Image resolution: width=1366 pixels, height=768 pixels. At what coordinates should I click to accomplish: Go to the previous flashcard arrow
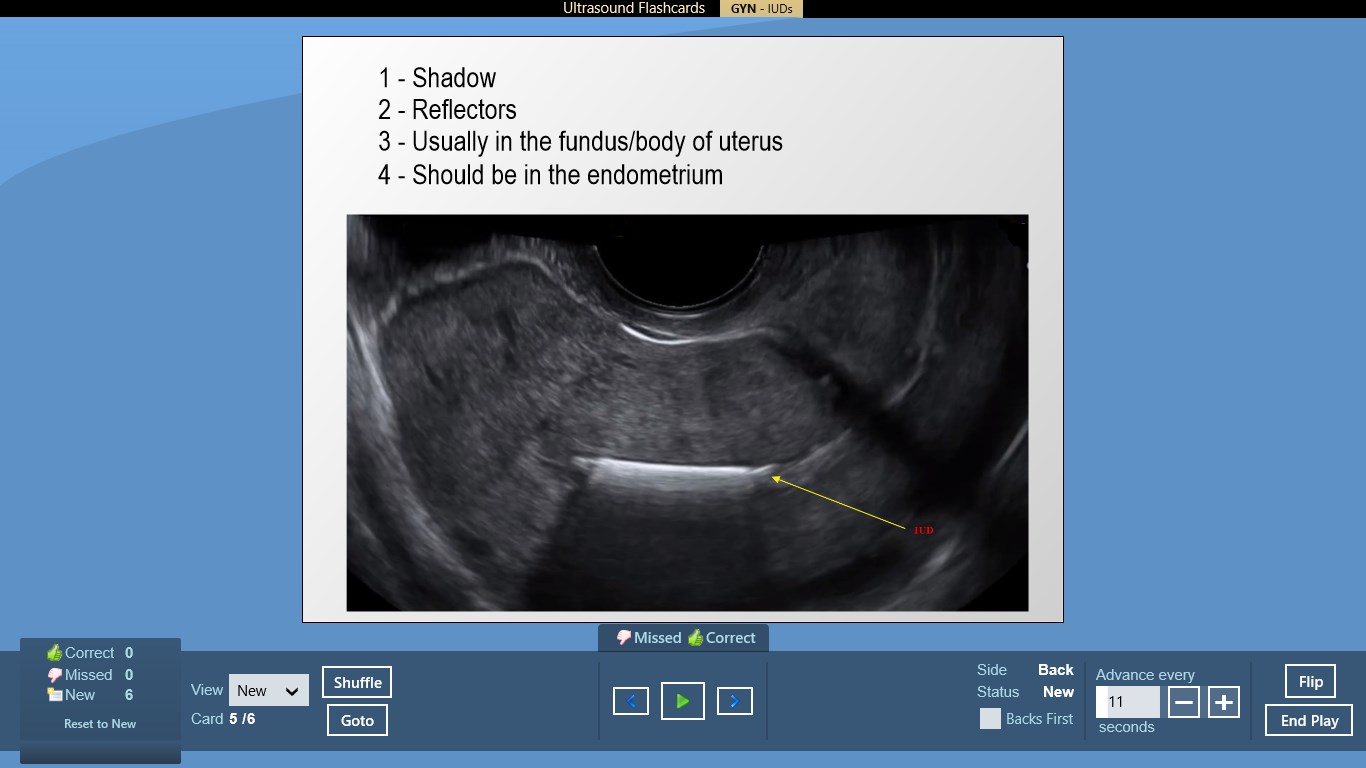(631, 701)
